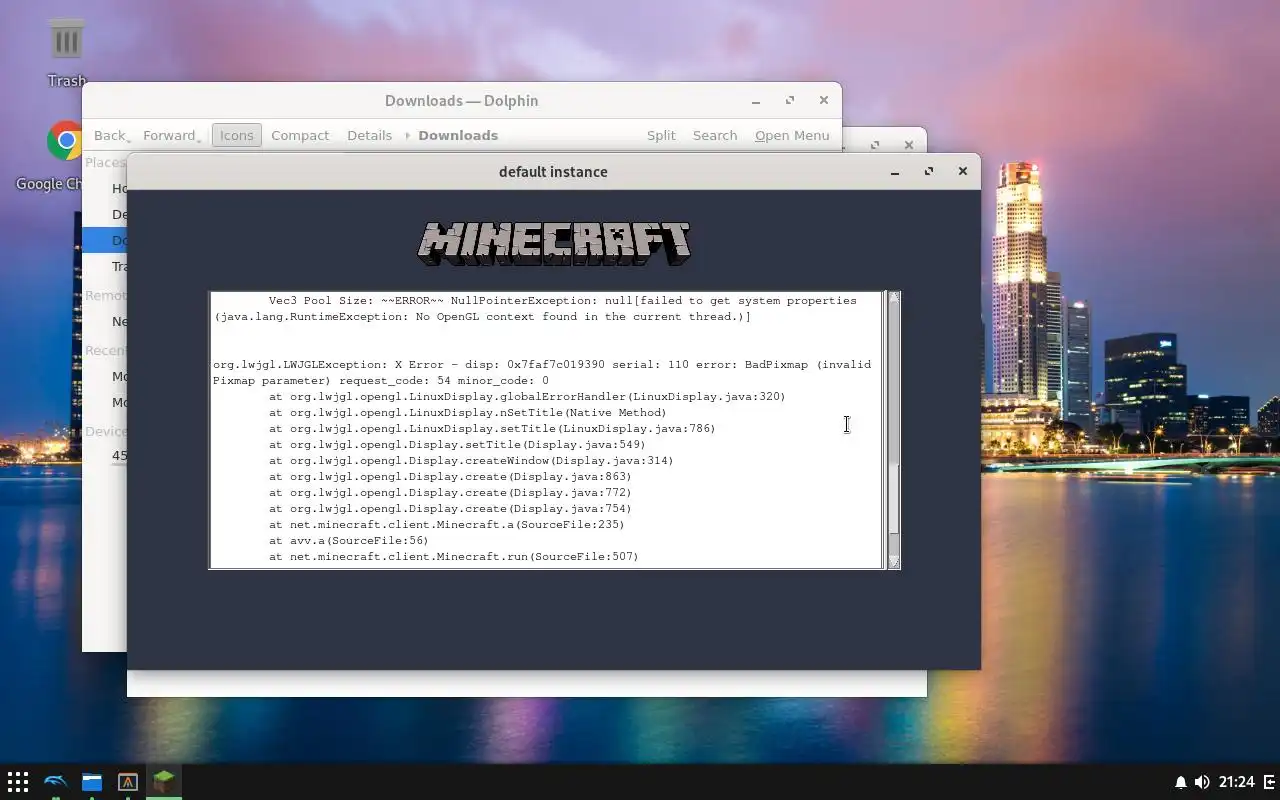Click the crash log scrollbar down arrow
The image size is (1280, 800).
pos(894,562)
